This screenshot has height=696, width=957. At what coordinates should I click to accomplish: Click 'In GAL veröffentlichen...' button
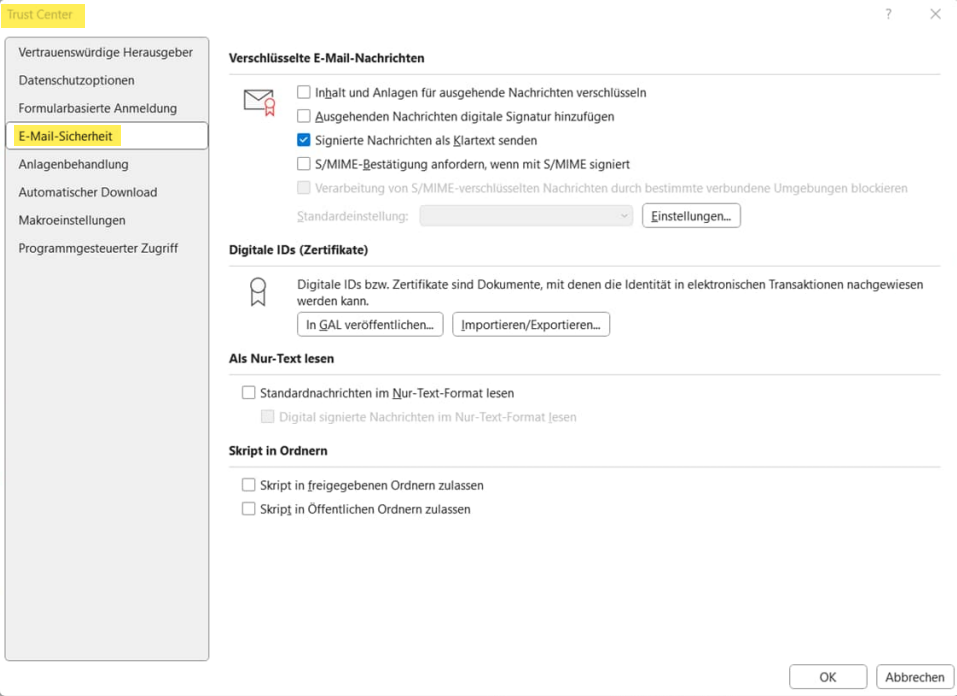point(370,324)
